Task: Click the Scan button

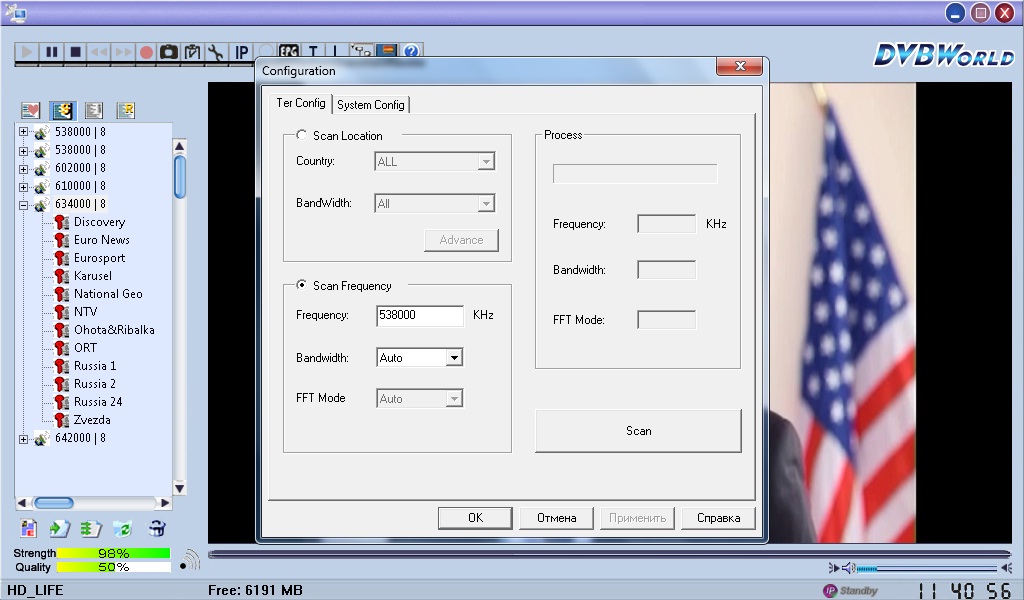Action: tap(638, 431)
